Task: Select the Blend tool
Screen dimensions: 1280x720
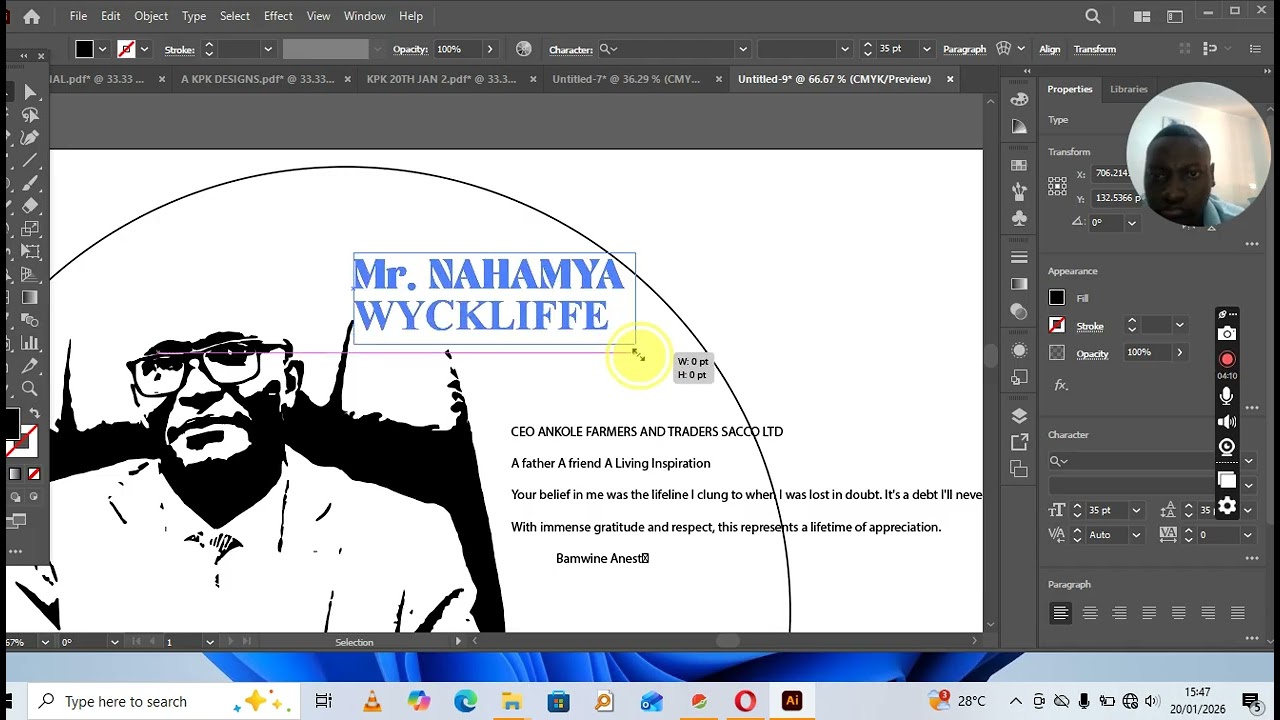Action: [x=30, y=321]
